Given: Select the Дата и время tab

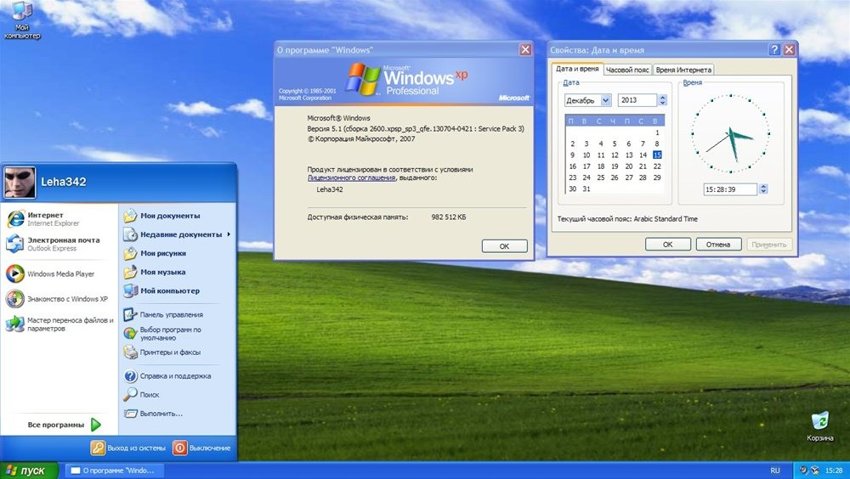Looking at the screenshot, I should [577, 69].
